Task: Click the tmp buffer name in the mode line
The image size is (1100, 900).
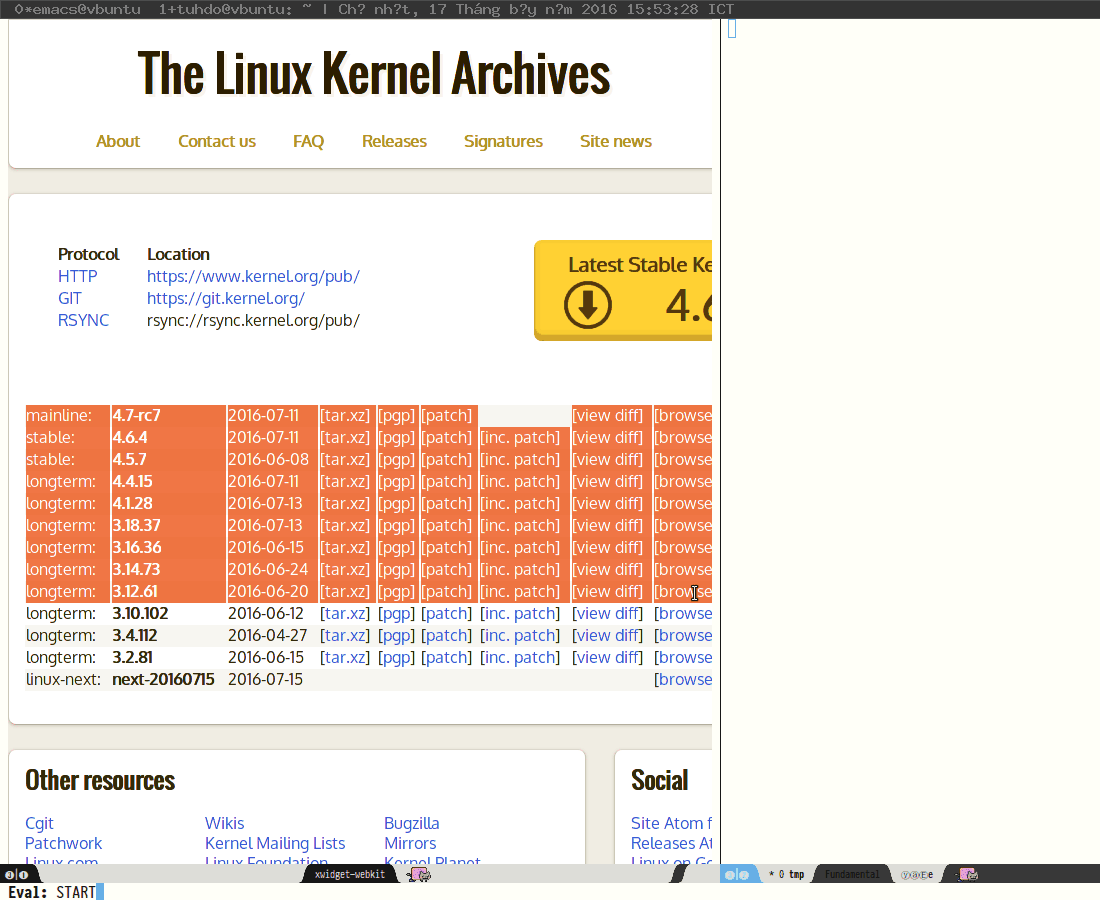Action: click(x=796, y=874)
